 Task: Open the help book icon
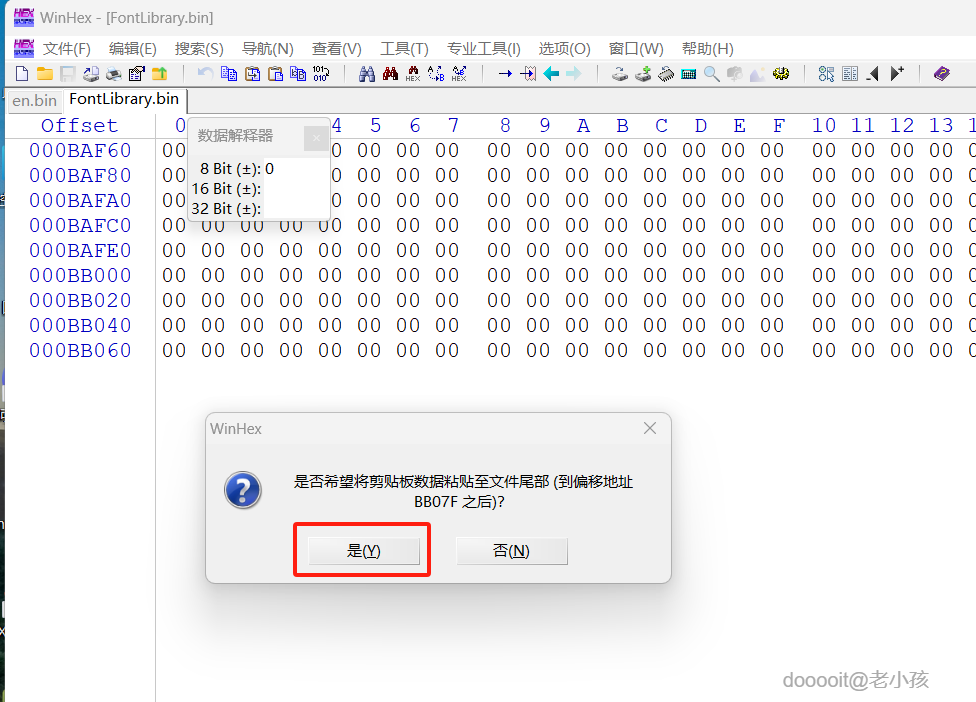941,73
